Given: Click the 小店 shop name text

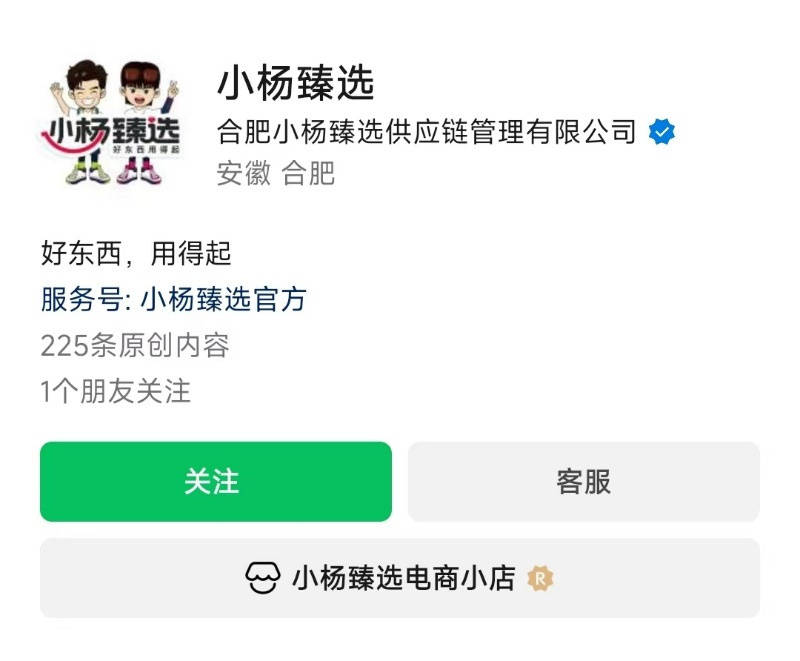Looking at the screenshot, I should tap(404, 578).
